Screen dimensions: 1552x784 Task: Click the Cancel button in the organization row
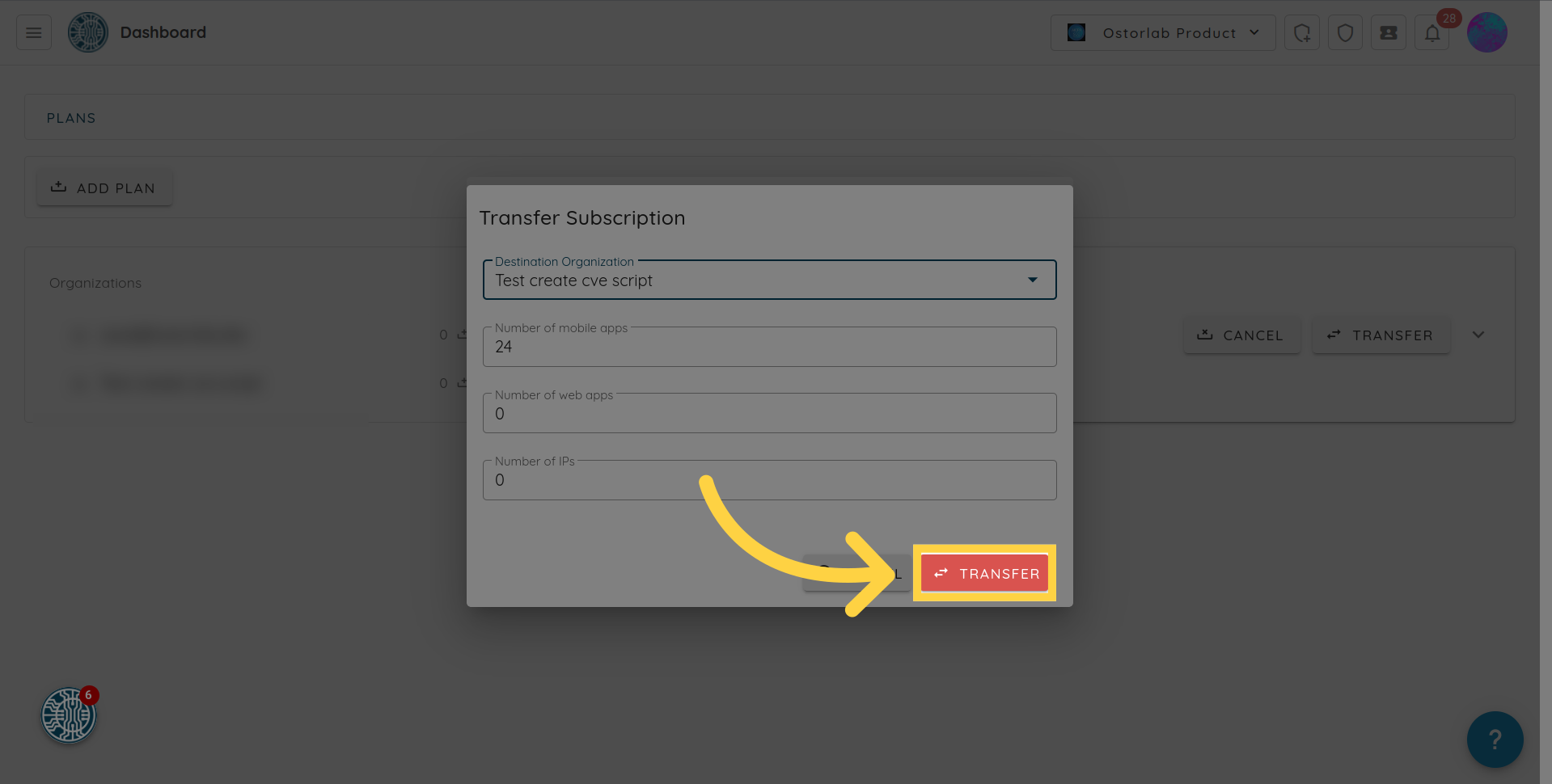coord(1241,335)
